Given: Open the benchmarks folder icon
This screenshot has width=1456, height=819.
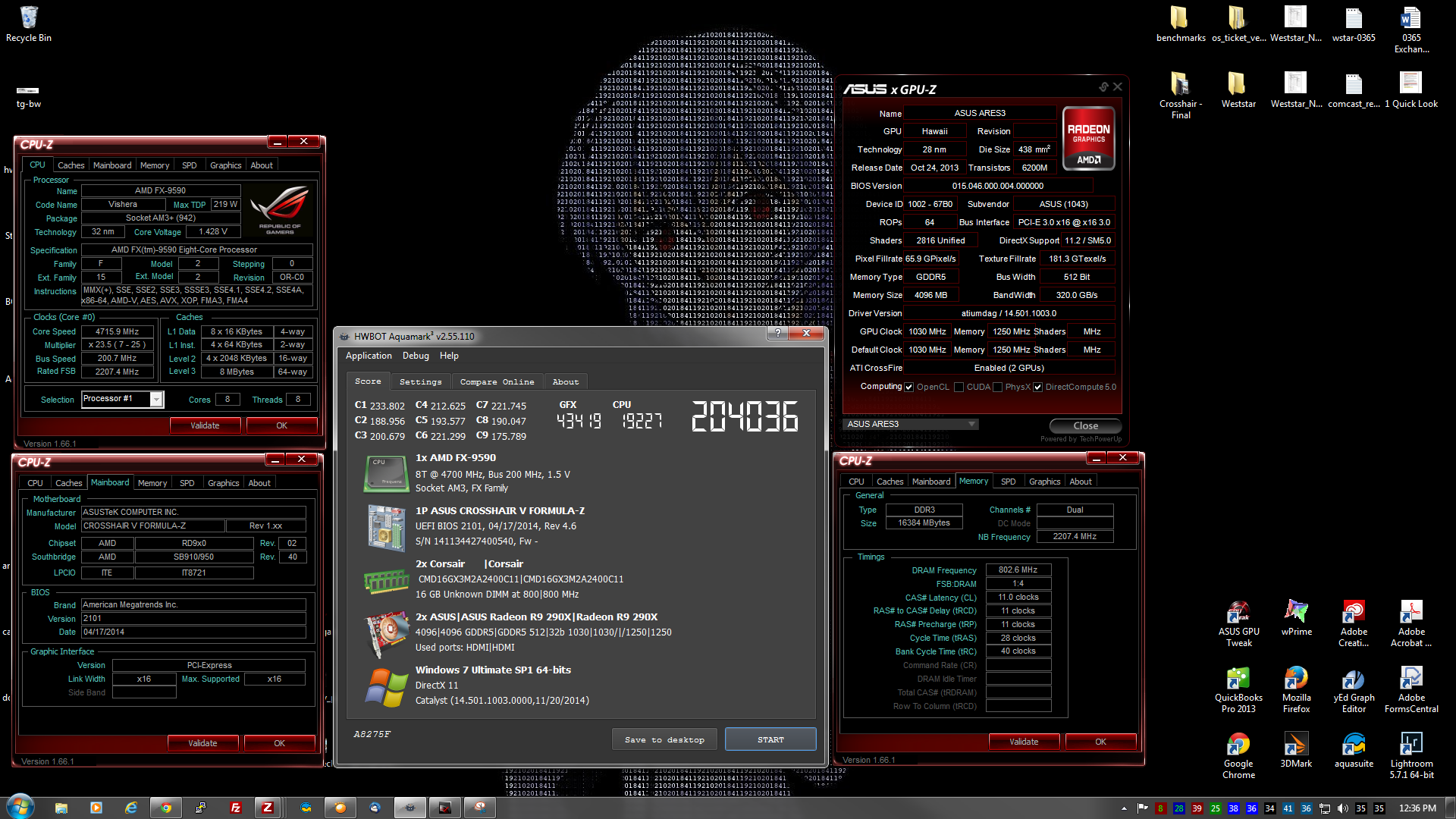Looking at the screenshot, I should pyautogui.click(x=1181, y=24).
